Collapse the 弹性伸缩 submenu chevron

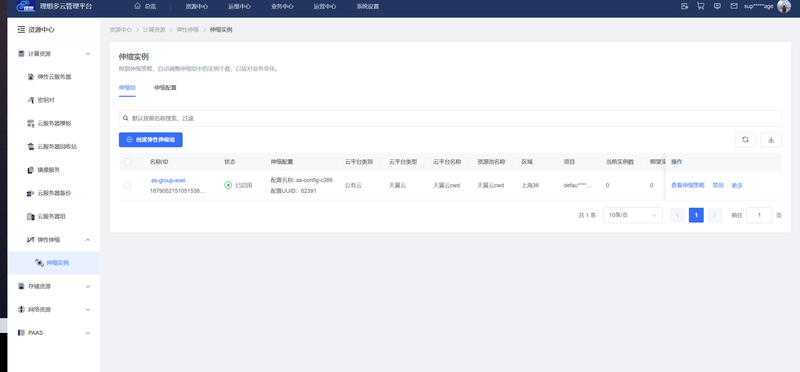pyautogui.click(x=88, y=240)
